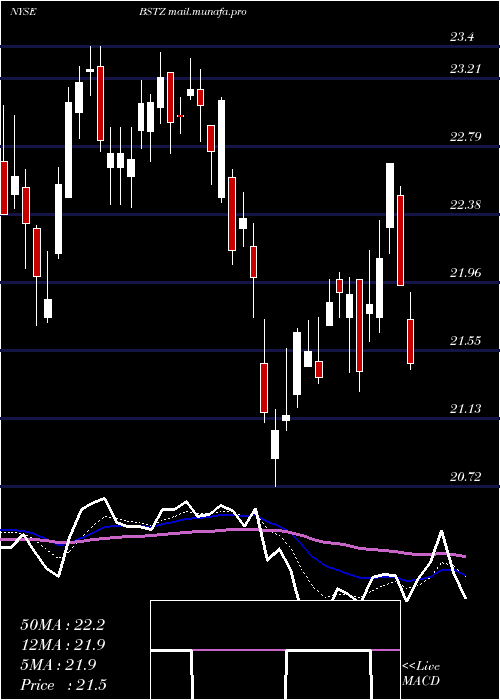Viewport: 500px width, 700px height.
Task: Click the MACD indicator box
Action: pos(275,650)
